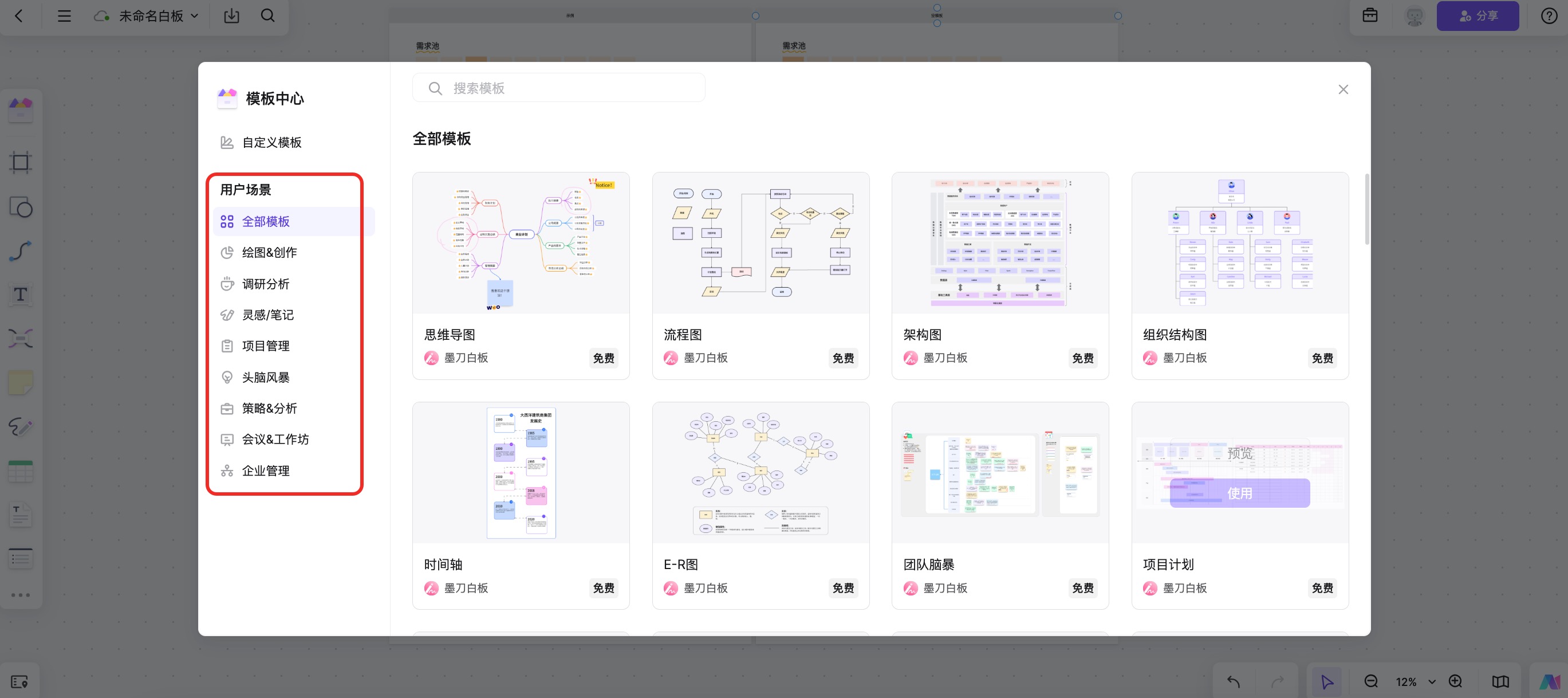
Task: Undo the last action
Action: point(1233,681)
